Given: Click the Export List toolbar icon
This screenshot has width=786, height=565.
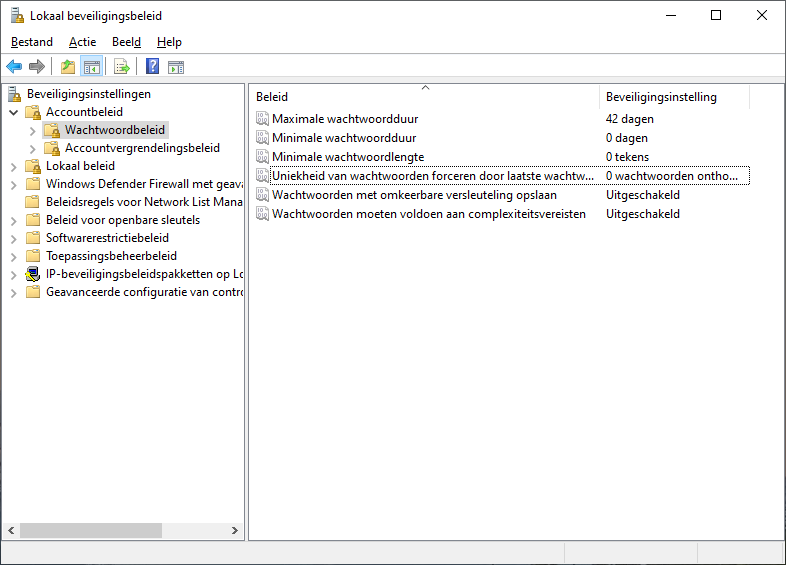Looking at the screenshot, I should 122,67.
